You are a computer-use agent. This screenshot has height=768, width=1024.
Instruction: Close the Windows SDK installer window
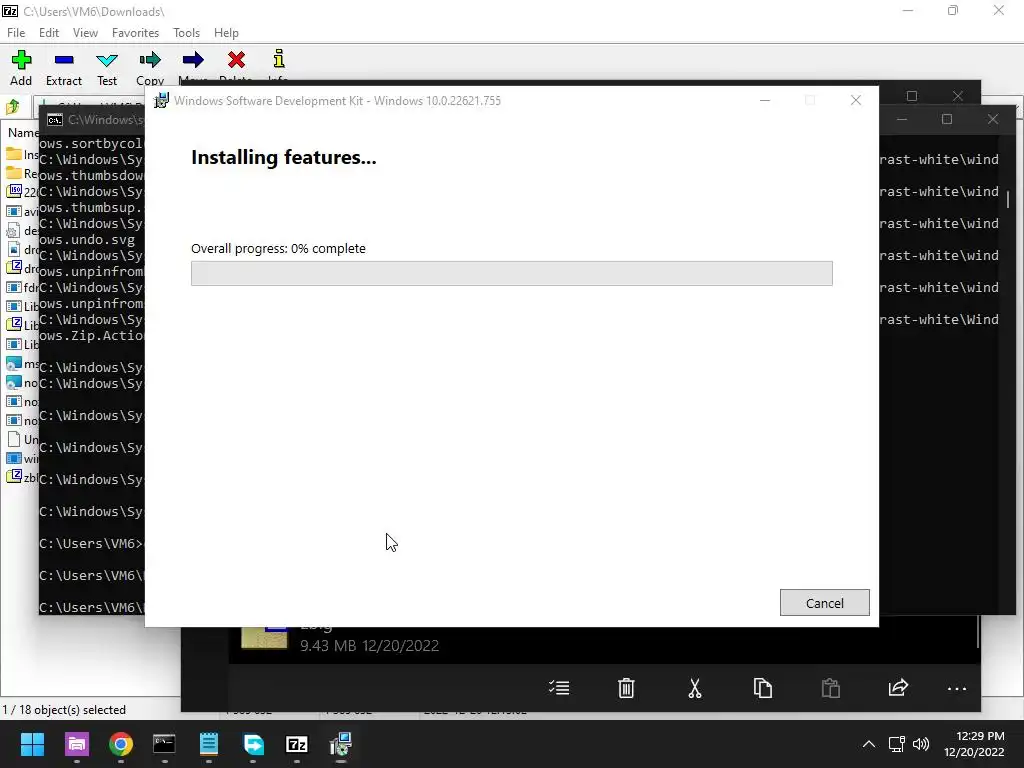856,100
